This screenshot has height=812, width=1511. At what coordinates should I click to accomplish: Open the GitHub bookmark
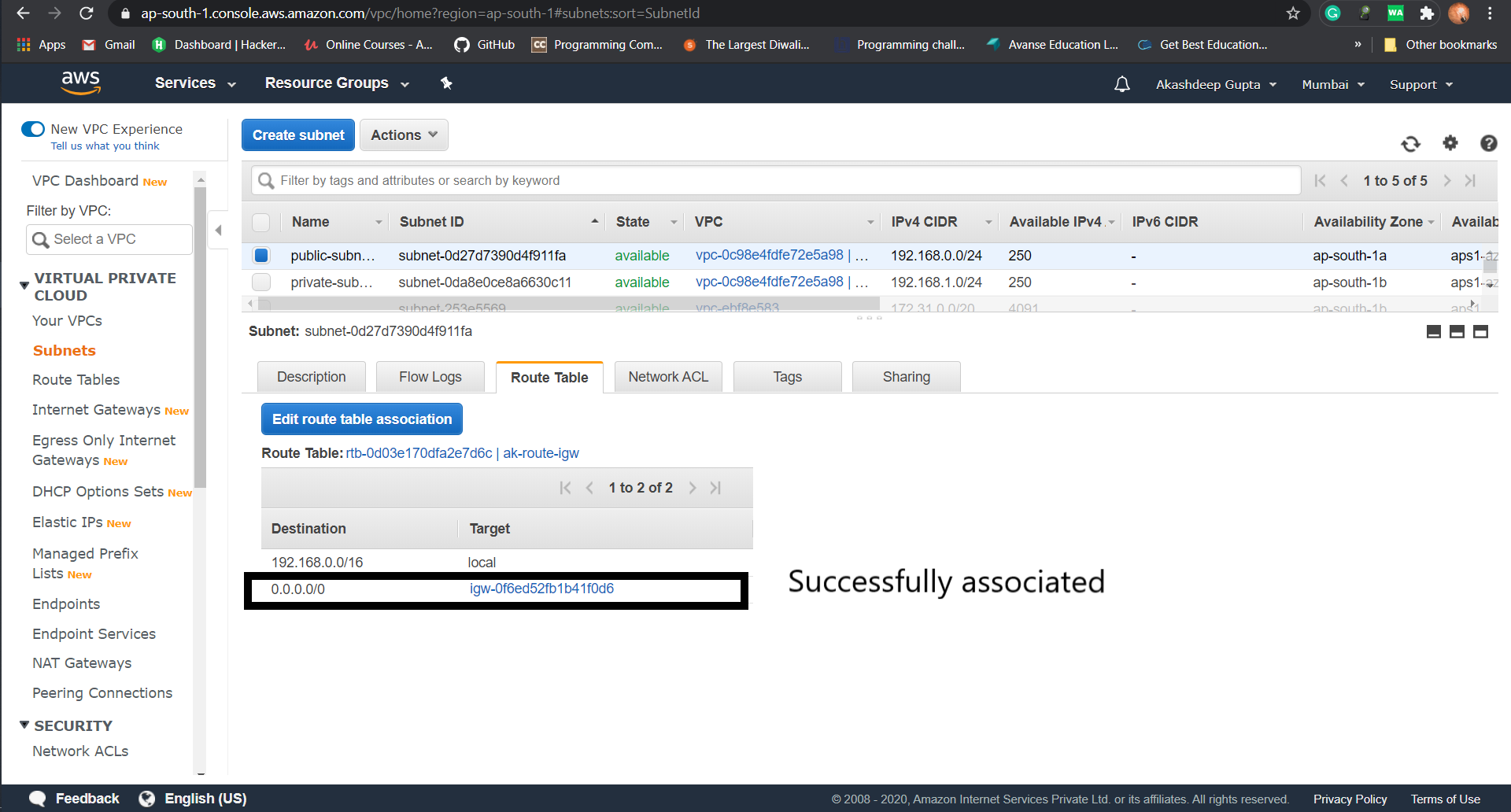(483, 45)
